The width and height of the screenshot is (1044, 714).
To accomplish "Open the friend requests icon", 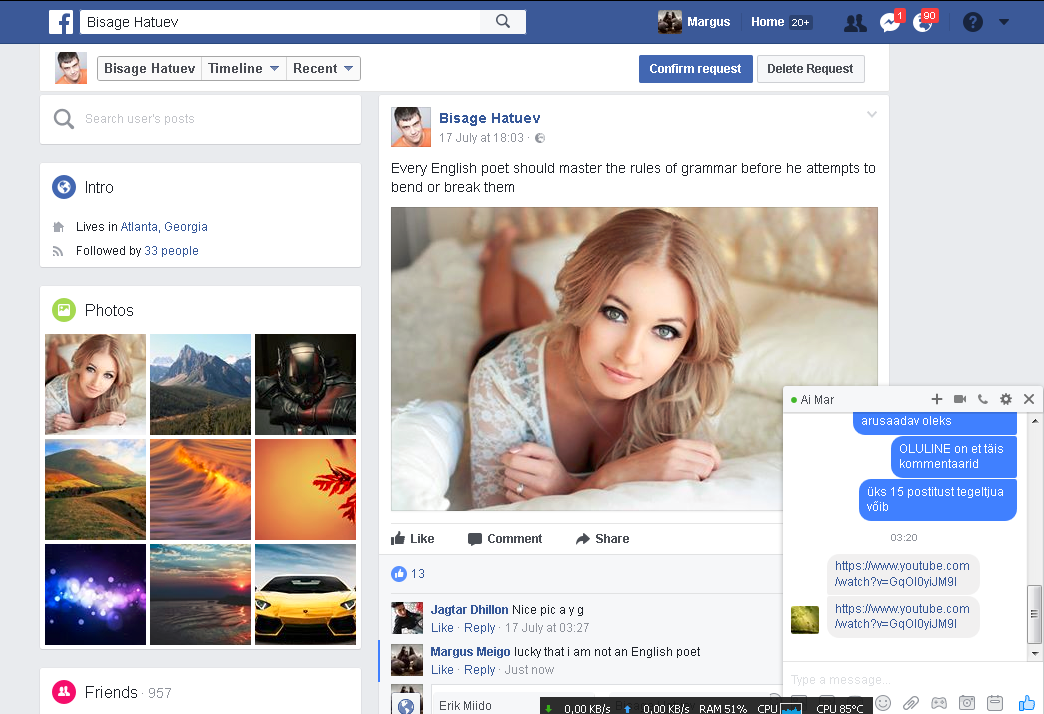I will pos(855,23).
